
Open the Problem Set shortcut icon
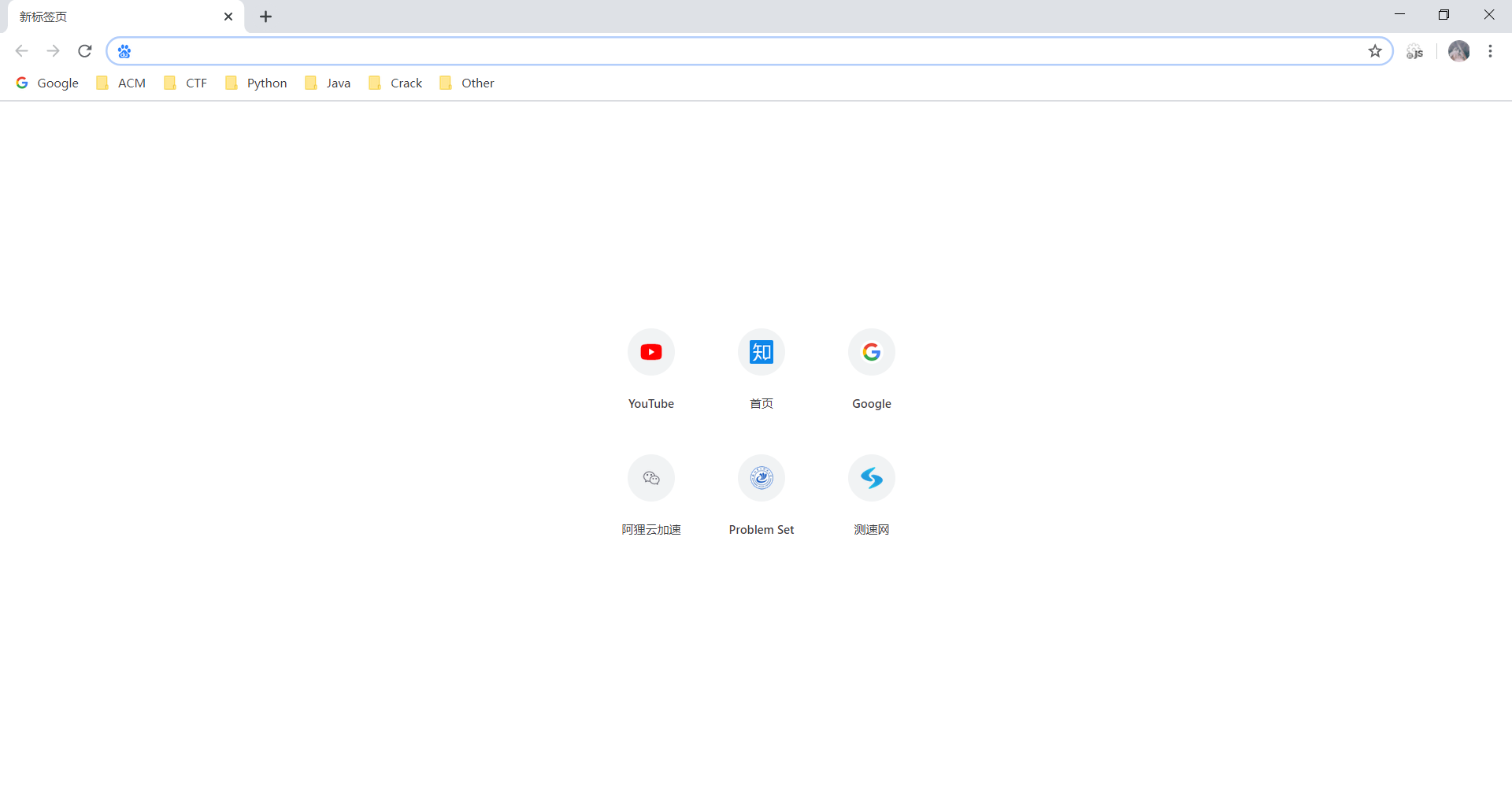[762, 478]
